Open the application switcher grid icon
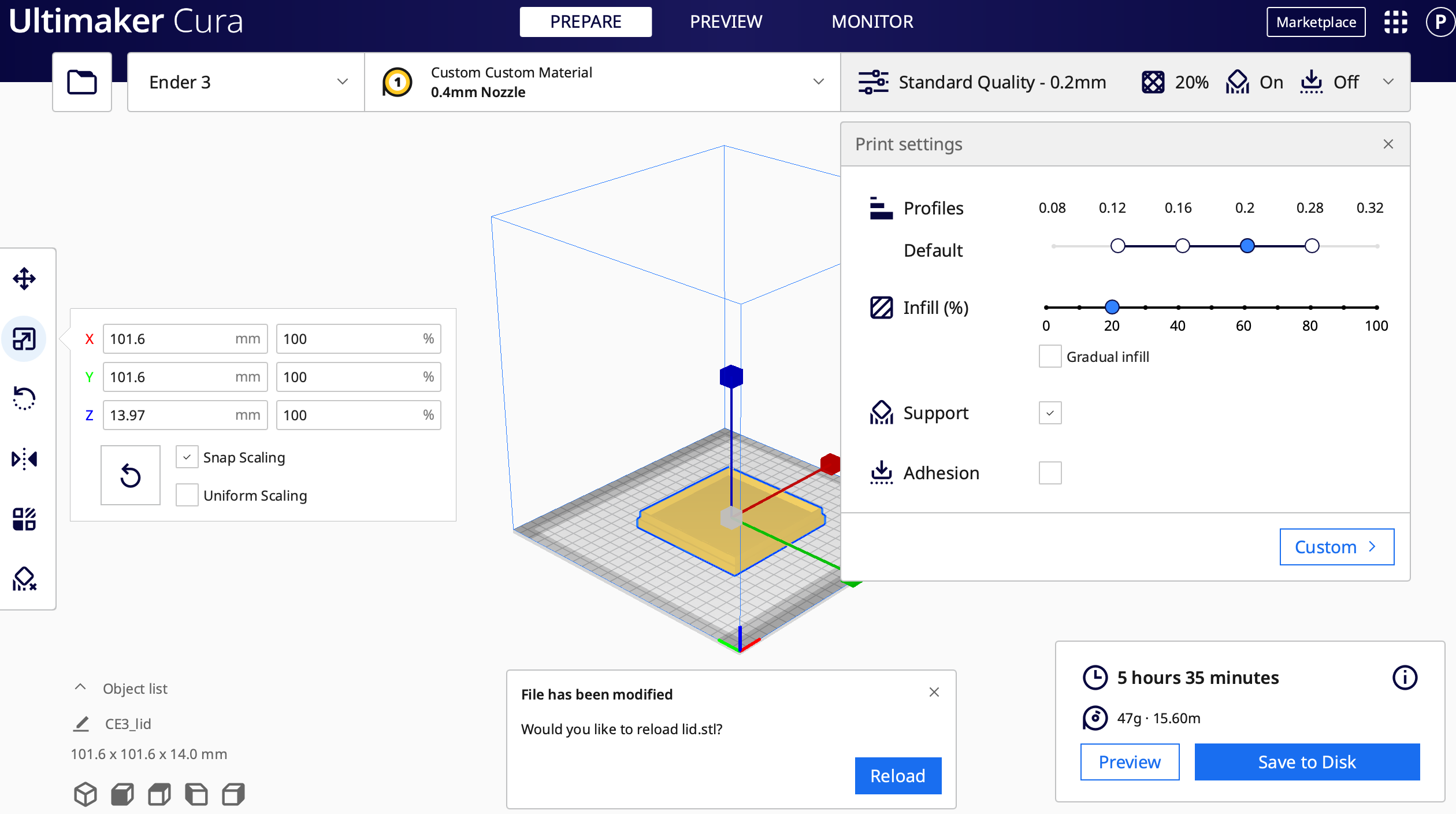Viewport: 1456px width, 814px height. pyautogui.click(x=1396, y=22)
